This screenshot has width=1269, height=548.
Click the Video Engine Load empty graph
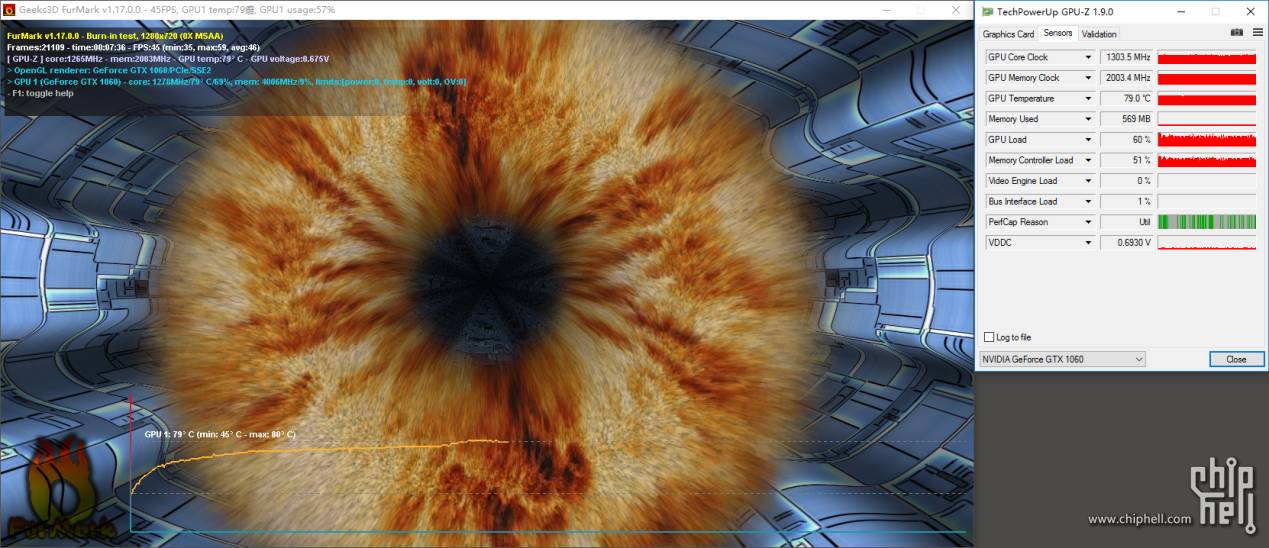tap(1206, 181)
